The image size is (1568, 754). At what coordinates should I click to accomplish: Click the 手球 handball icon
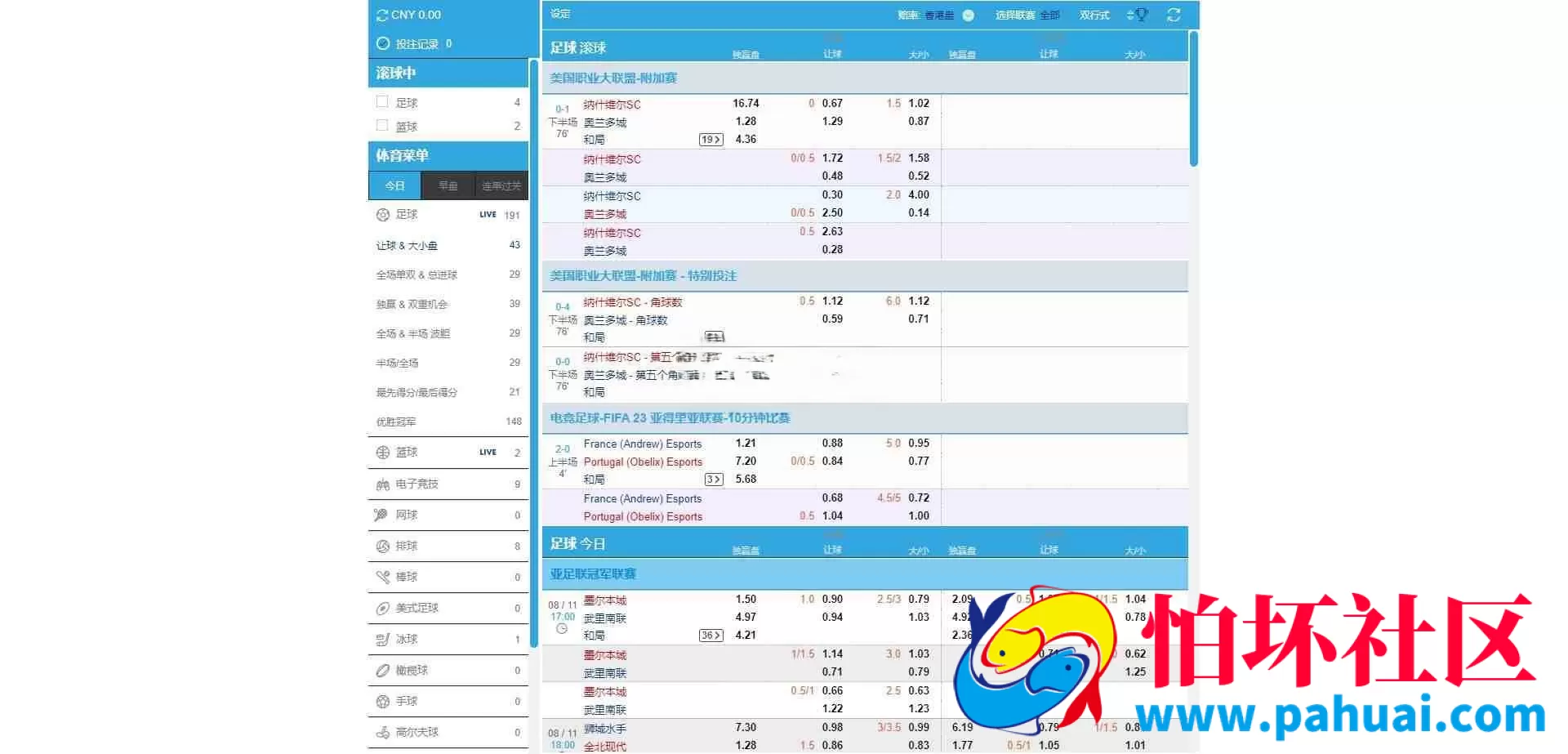[382, 702]
